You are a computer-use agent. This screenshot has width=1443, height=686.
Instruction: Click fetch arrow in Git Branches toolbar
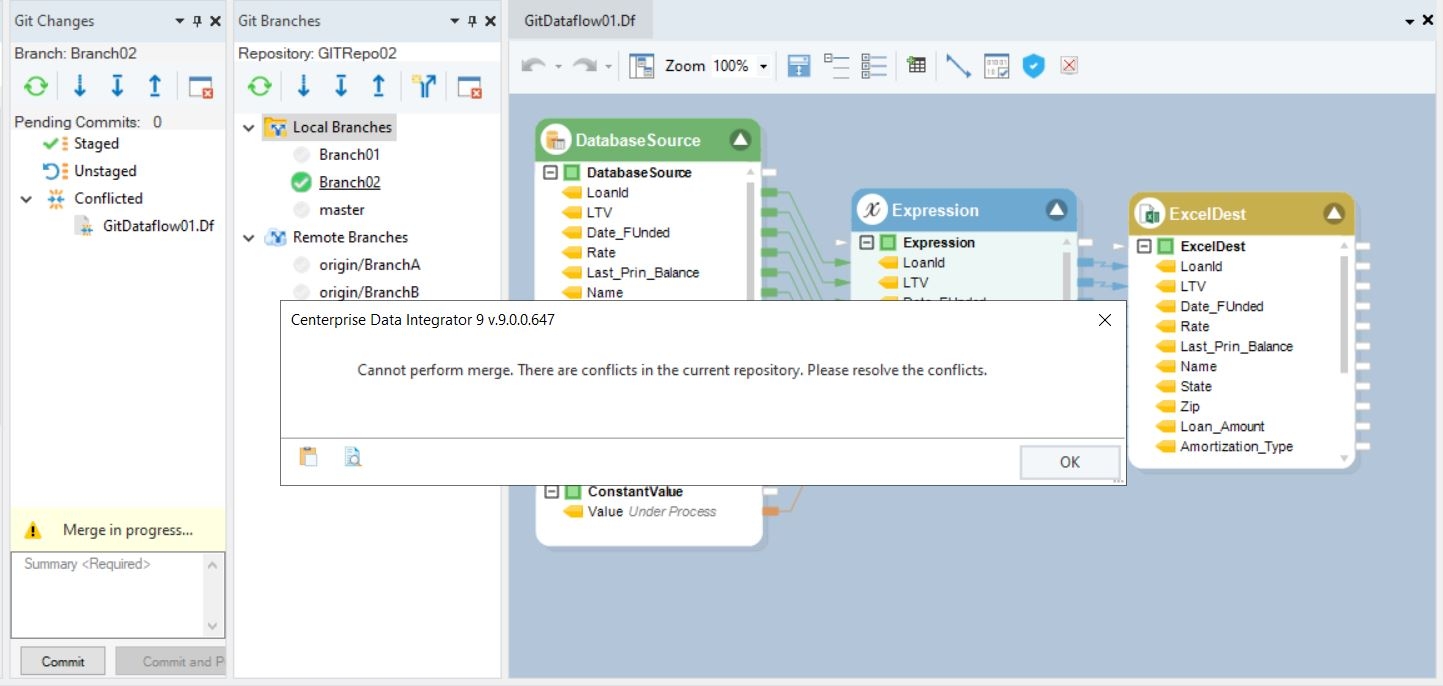pyautogui.click(x=304, y=87)
